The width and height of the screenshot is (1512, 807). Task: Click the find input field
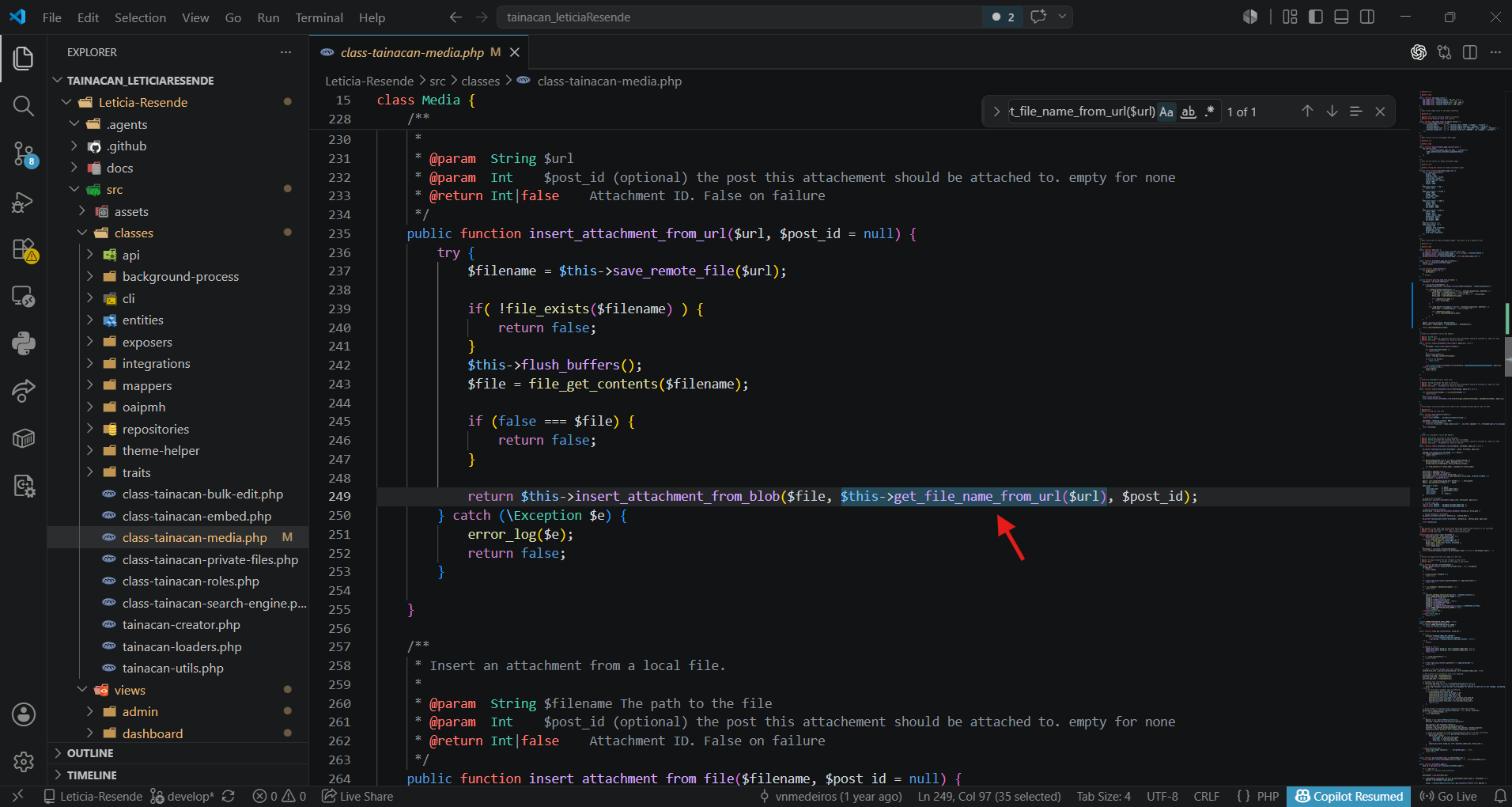[1082, 112]
